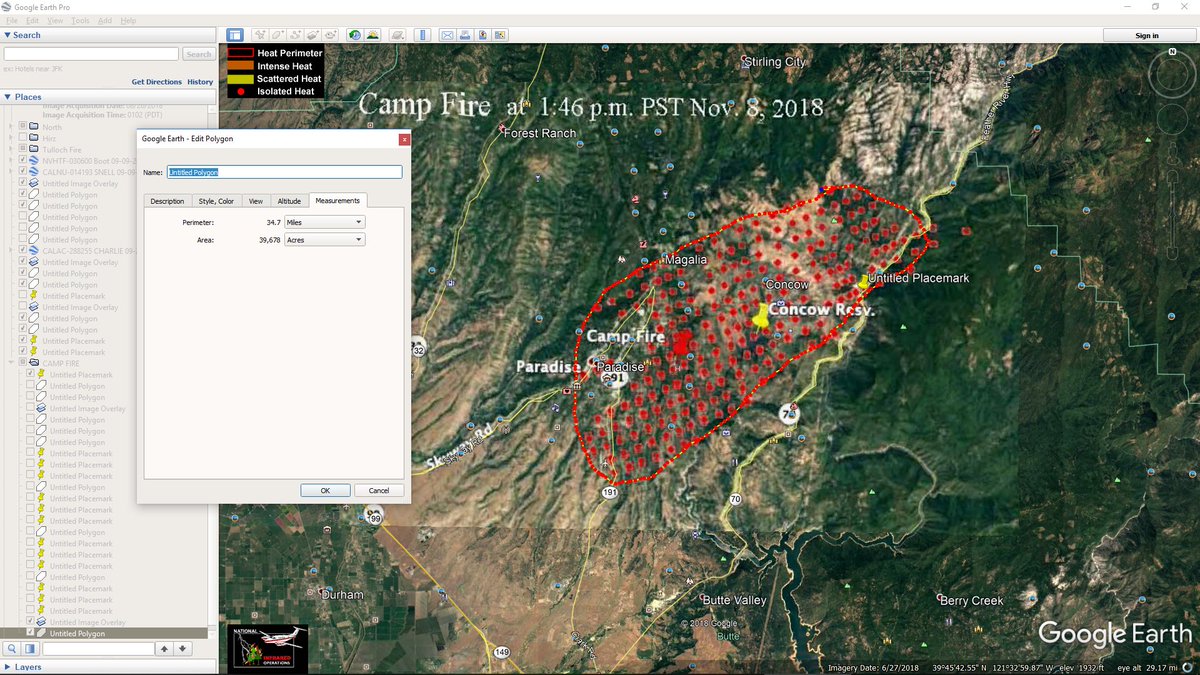Screen dimensions: 1200x675
Task: Move the Places item down with the down arrow
Action: click(x=183, y=649)
